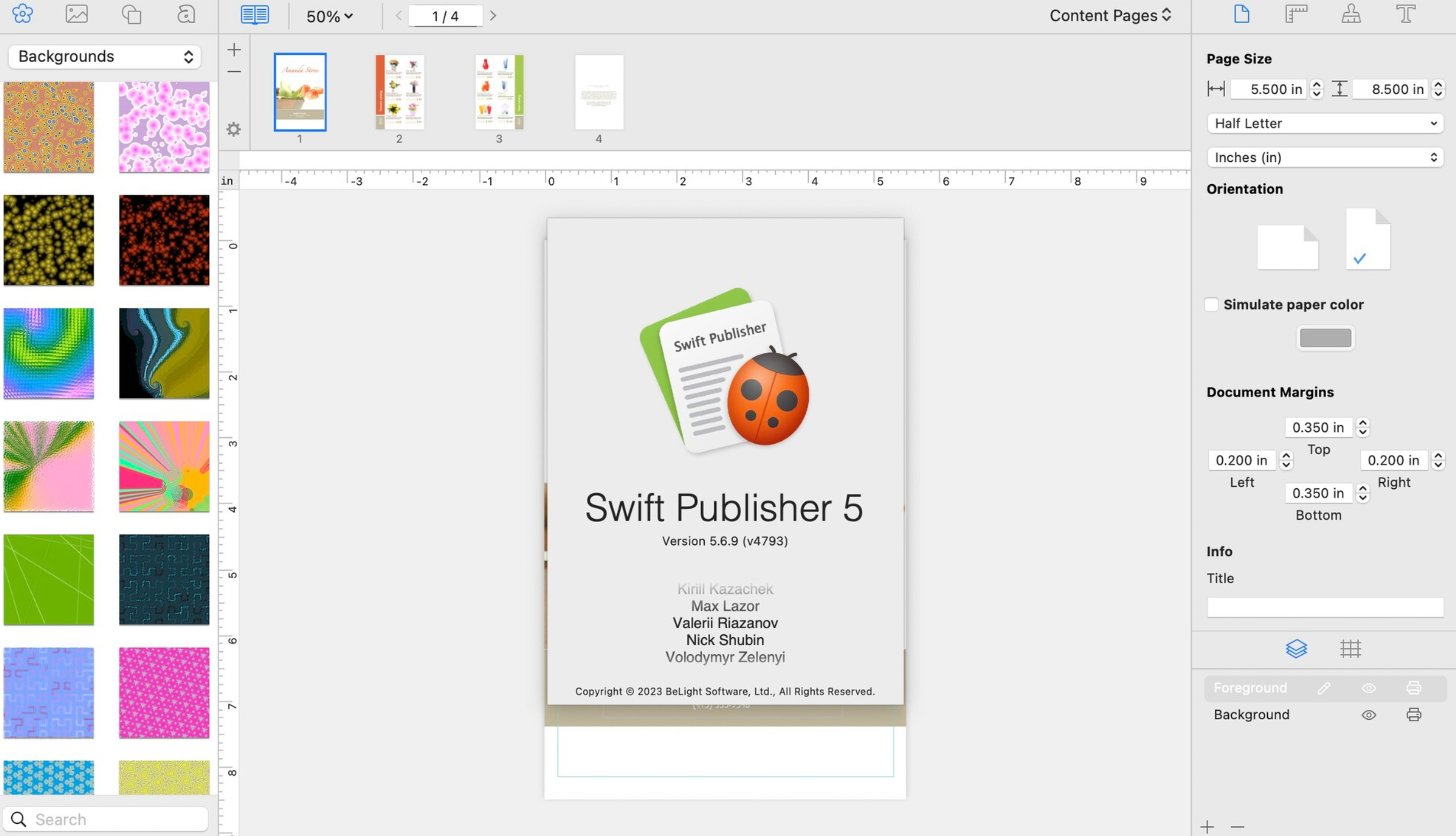This screenshot has height=836, width=1456.
Task: Go to previous page arrow
Action: pos(398,15)
